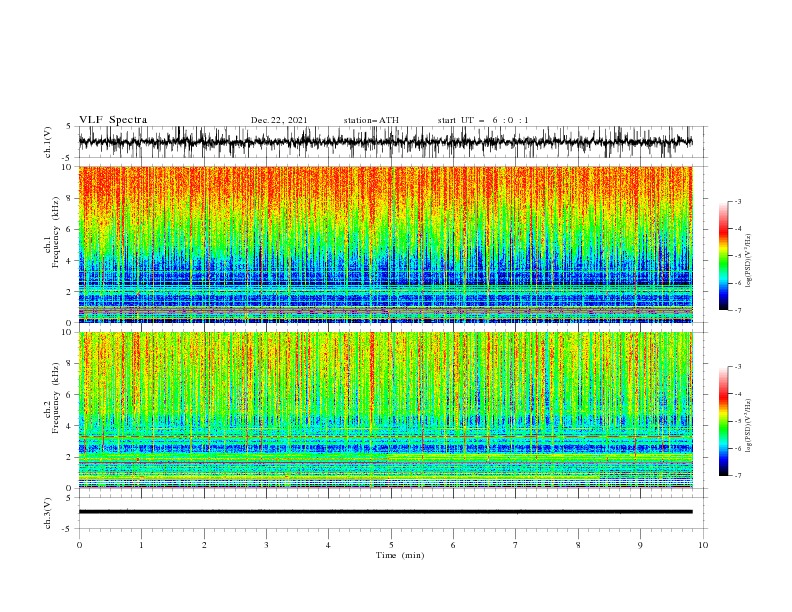
Task: Click the "-4" tick on ch.2 colorbar
Action: pyautogui.click(x=737, y=394)
